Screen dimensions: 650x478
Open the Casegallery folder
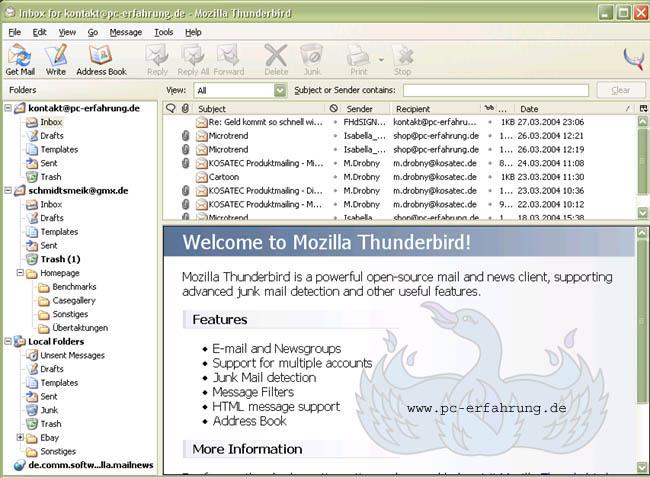(x=74, y=301)
